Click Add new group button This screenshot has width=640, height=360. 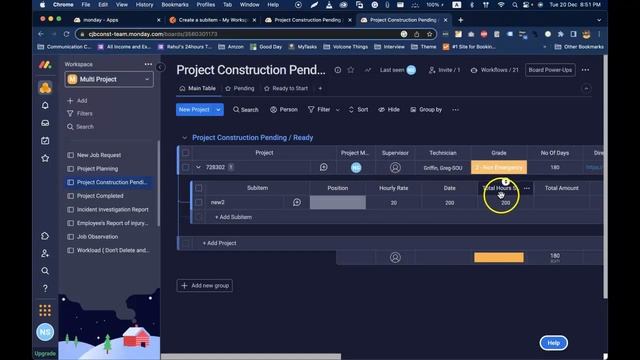204,285
